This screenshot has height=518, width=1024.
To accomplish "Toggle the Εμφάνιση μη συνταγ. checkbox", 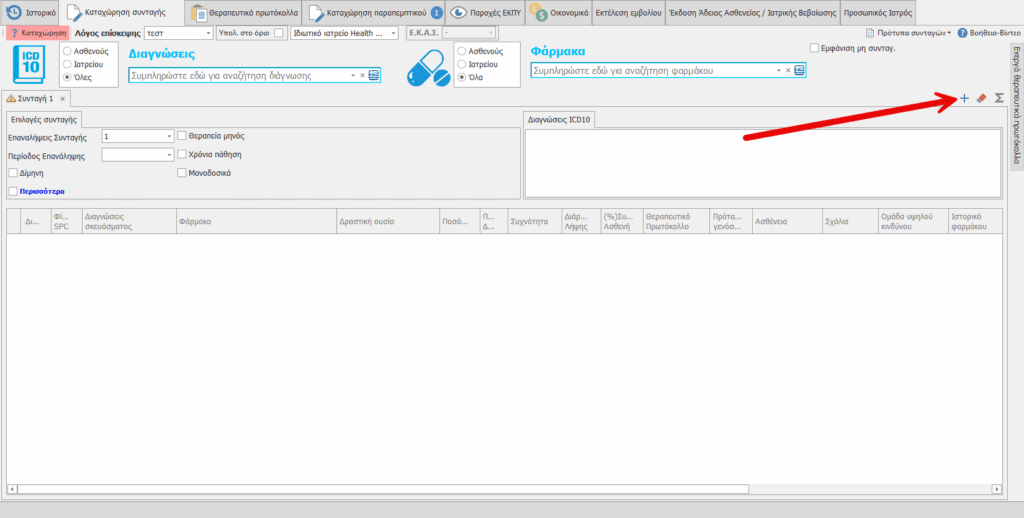I will pos(816,48).
